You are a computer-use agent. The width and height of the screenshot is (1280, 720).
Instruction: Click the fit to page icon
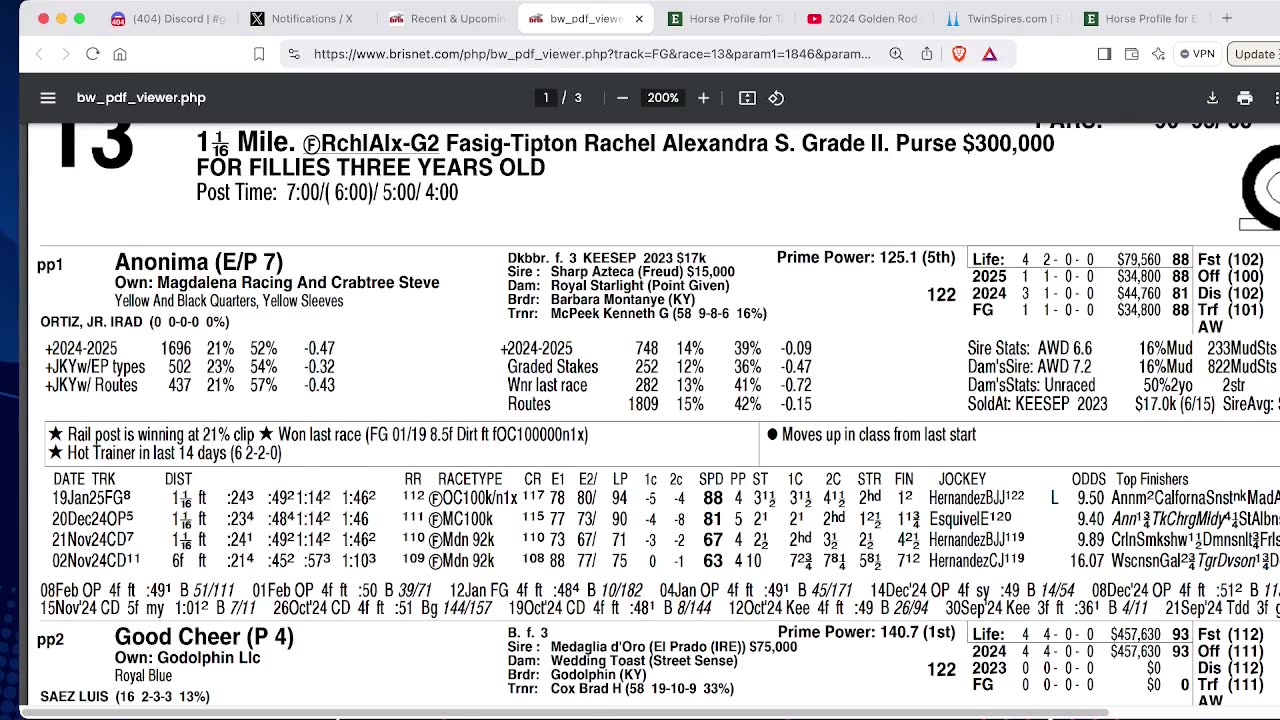747,98
